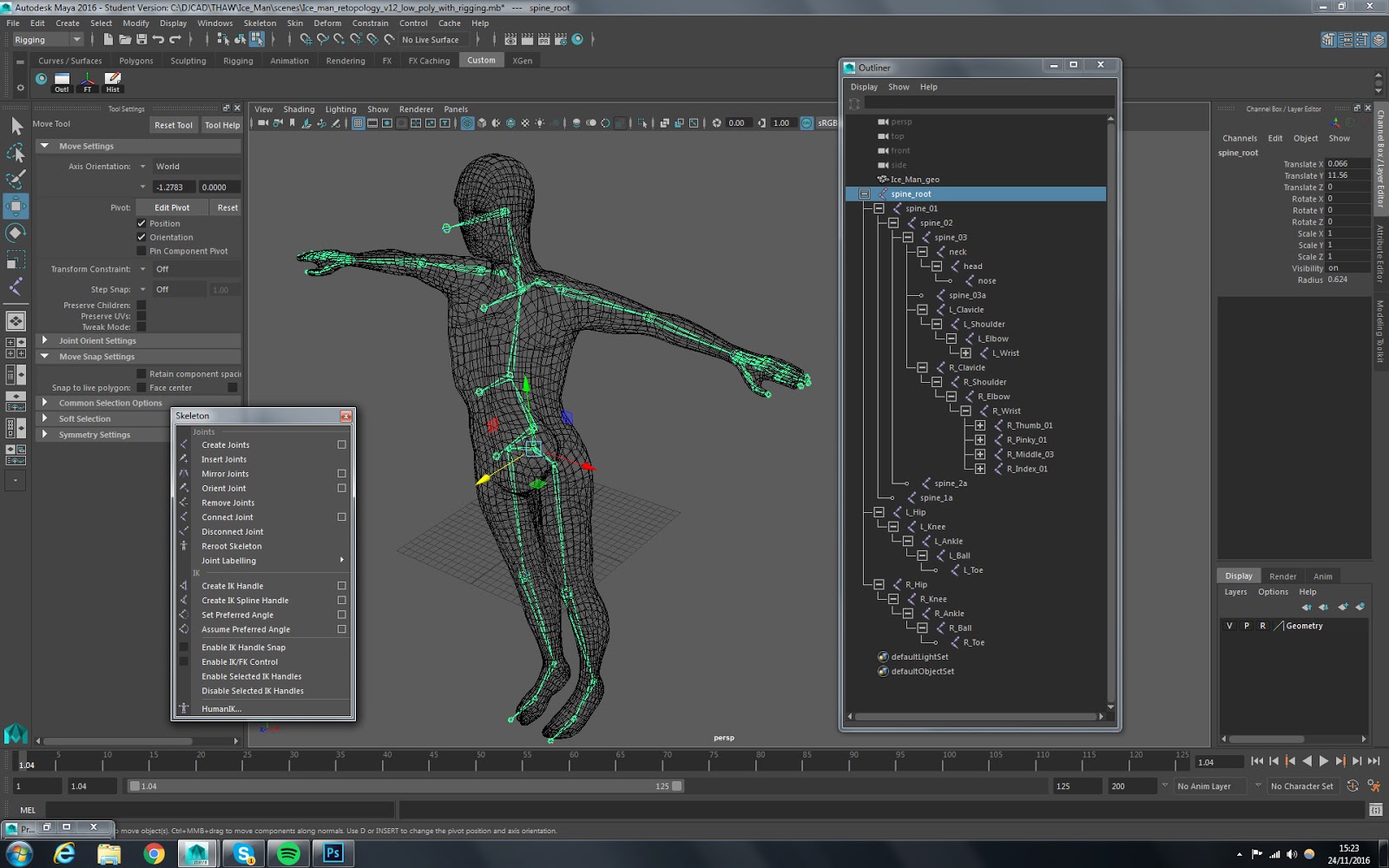
Task: Click the defaultLightSet icon in the Outliner
Action: tap(883, 657)
